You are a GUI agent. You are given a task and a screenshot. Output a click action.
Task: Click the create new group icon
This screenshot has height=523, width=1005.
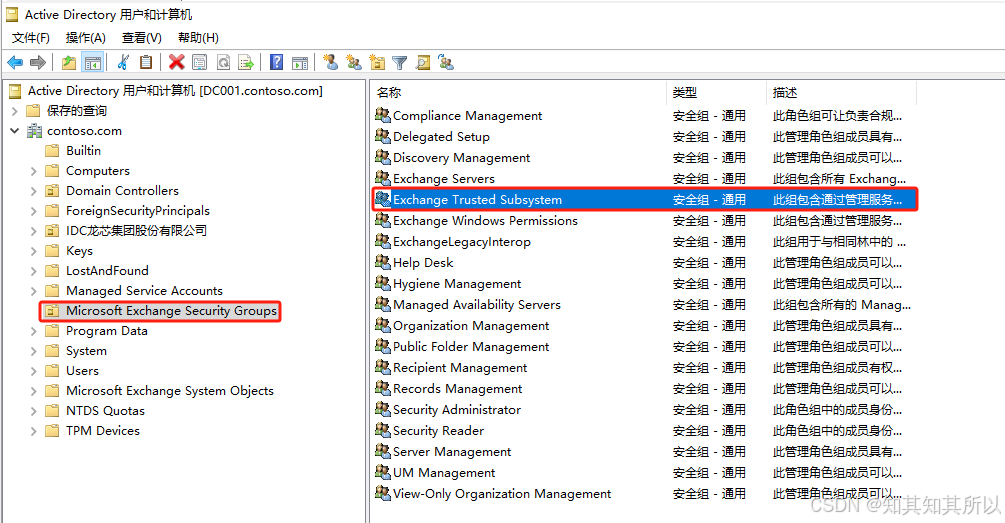[353, 62]
